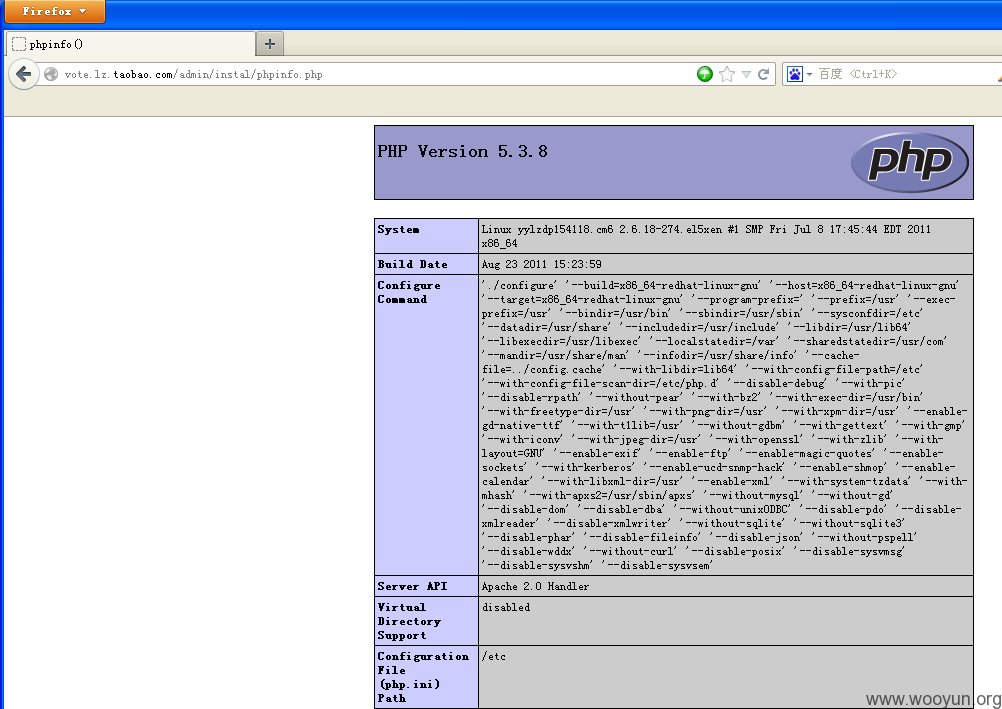Select the 'Build Date' row label
The width and height of the screenshot is (1002, 709).
click(412, 264)
